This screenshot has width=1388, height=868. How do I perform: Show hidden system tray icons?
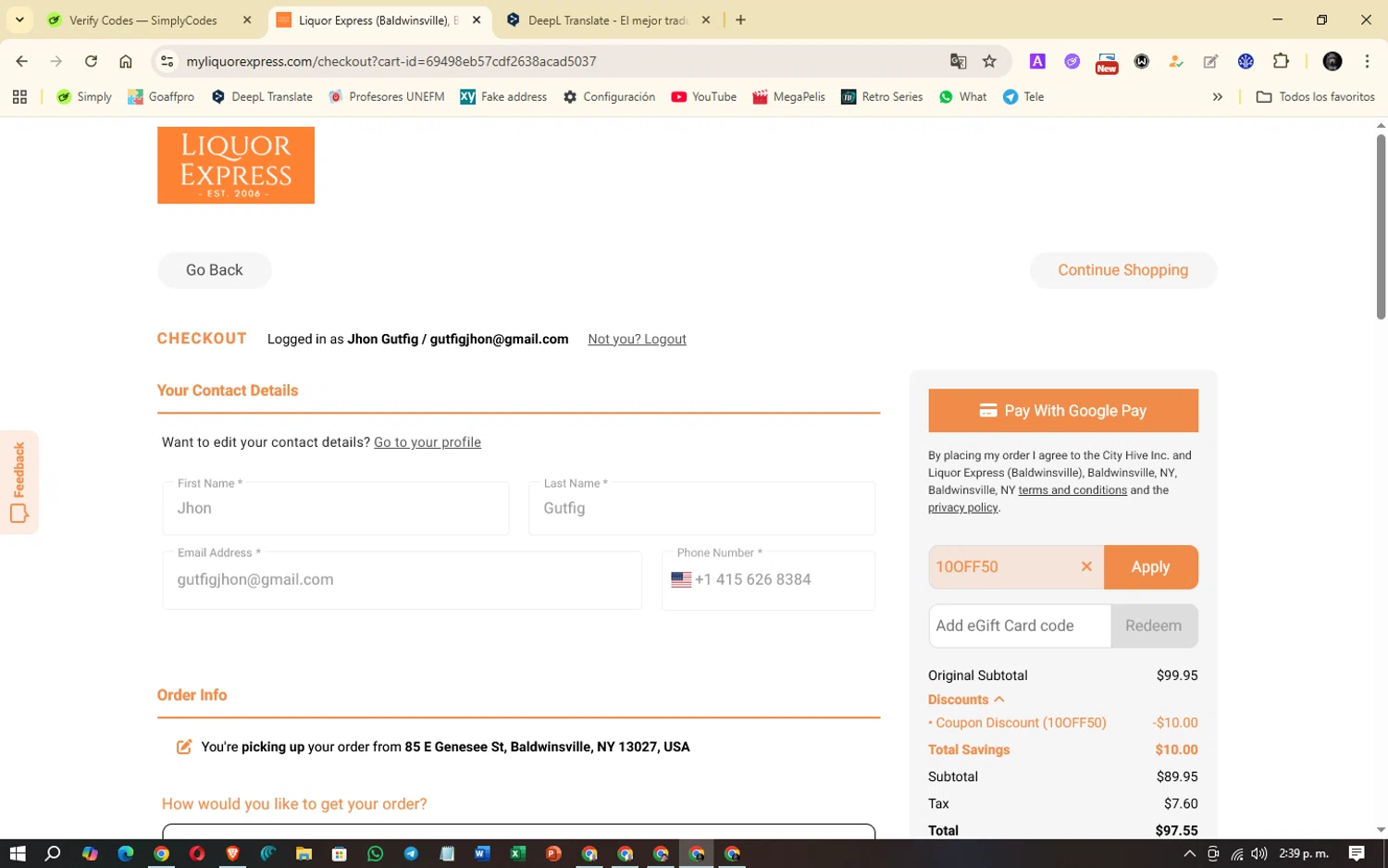pos(1190,853)
